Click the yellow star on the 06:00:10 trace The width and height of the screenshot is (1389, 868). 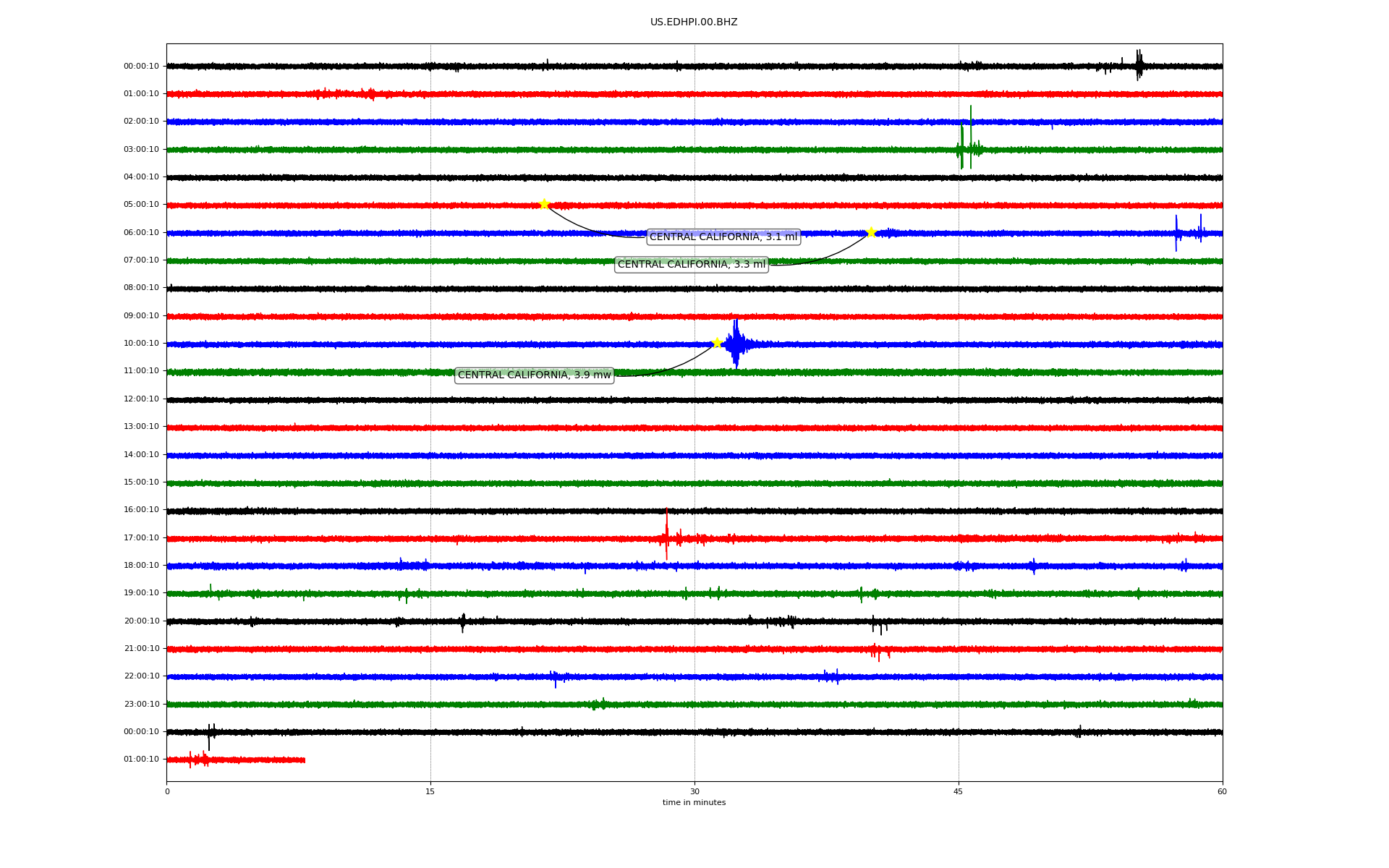coord(871,232)
